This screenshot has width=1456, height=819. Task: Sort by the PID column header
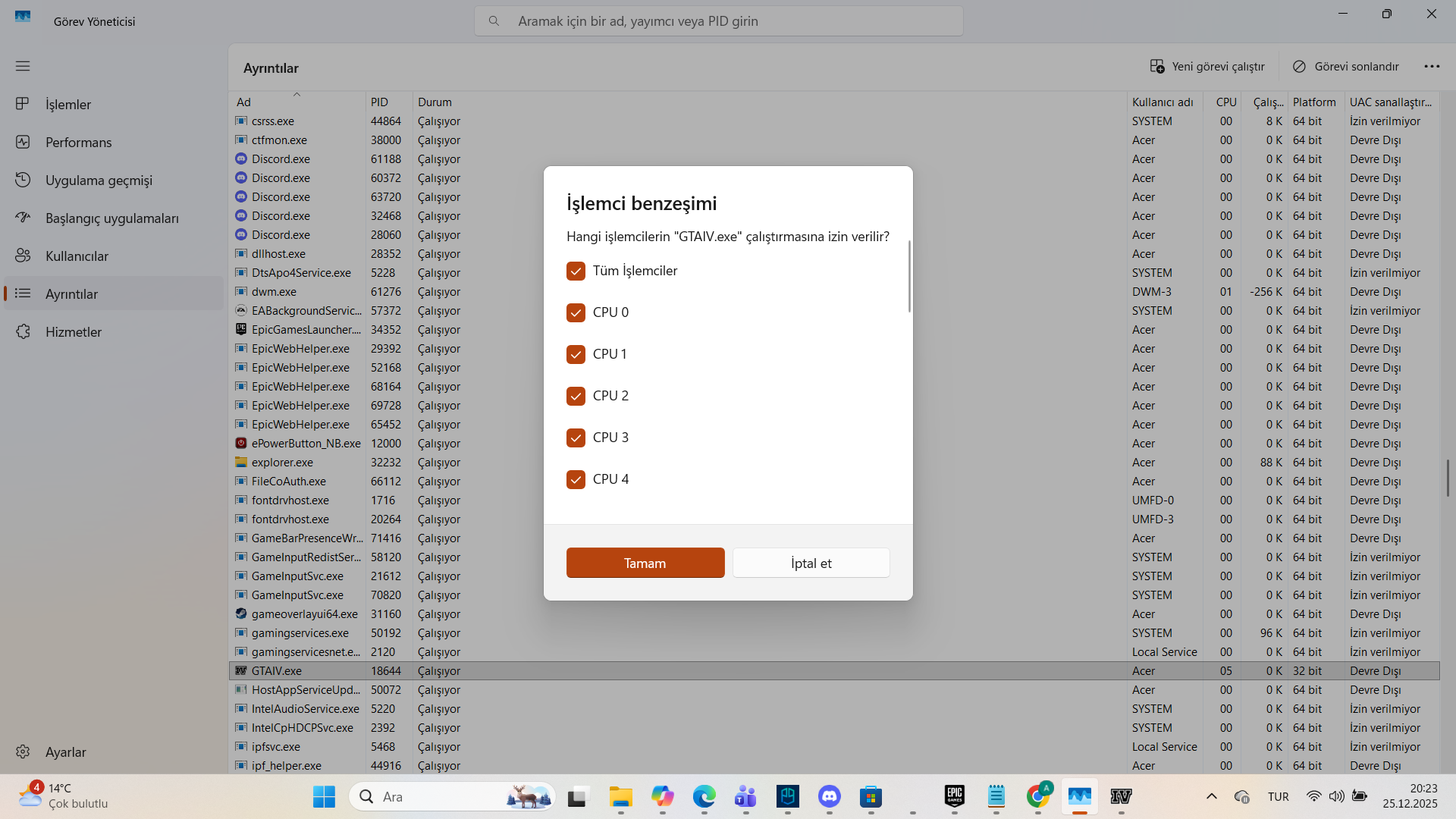389,102
